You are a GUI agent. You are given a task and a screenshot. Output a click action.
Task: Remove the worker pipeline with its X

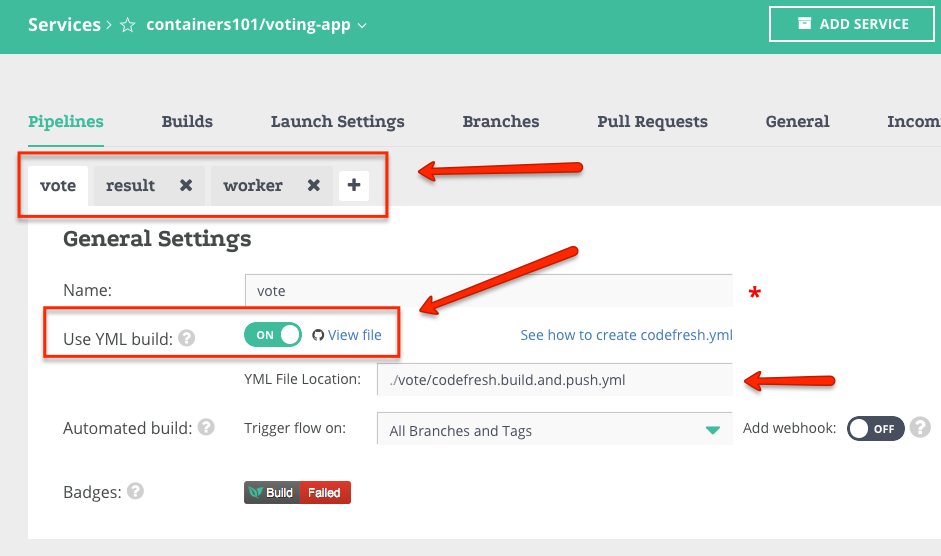(313, 185)
